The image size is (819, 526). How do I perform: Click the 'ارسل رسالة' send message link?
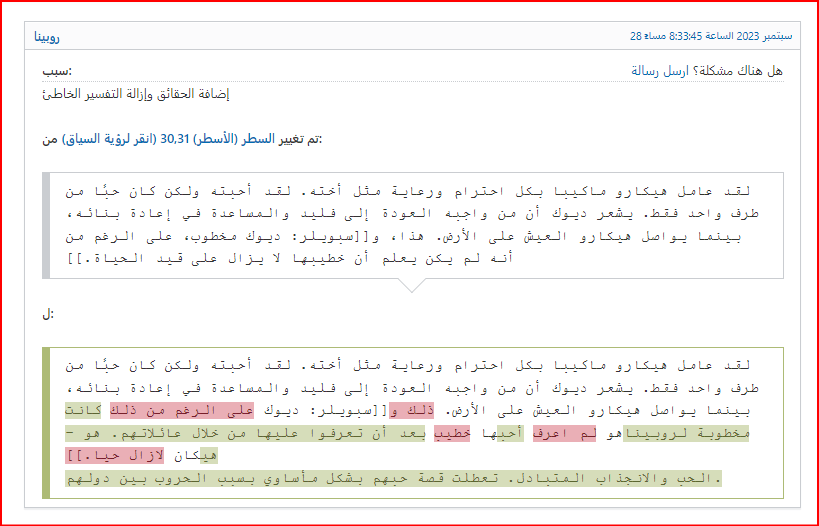[x=659, y=71]
